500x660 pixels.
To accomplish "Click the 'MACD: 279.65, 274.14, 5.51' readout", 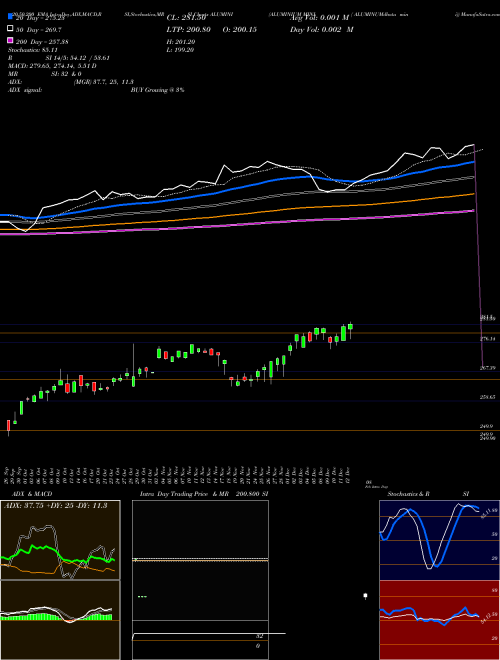I will [x=52, y=66].
